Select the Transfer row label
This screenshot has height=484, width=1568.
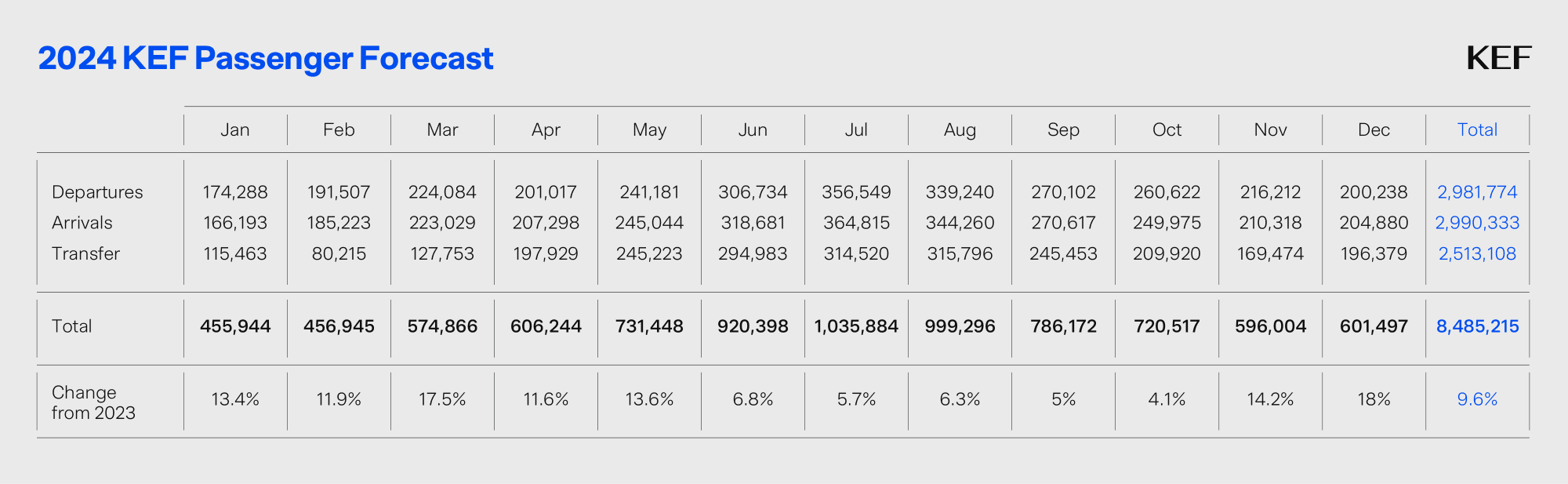85,253
